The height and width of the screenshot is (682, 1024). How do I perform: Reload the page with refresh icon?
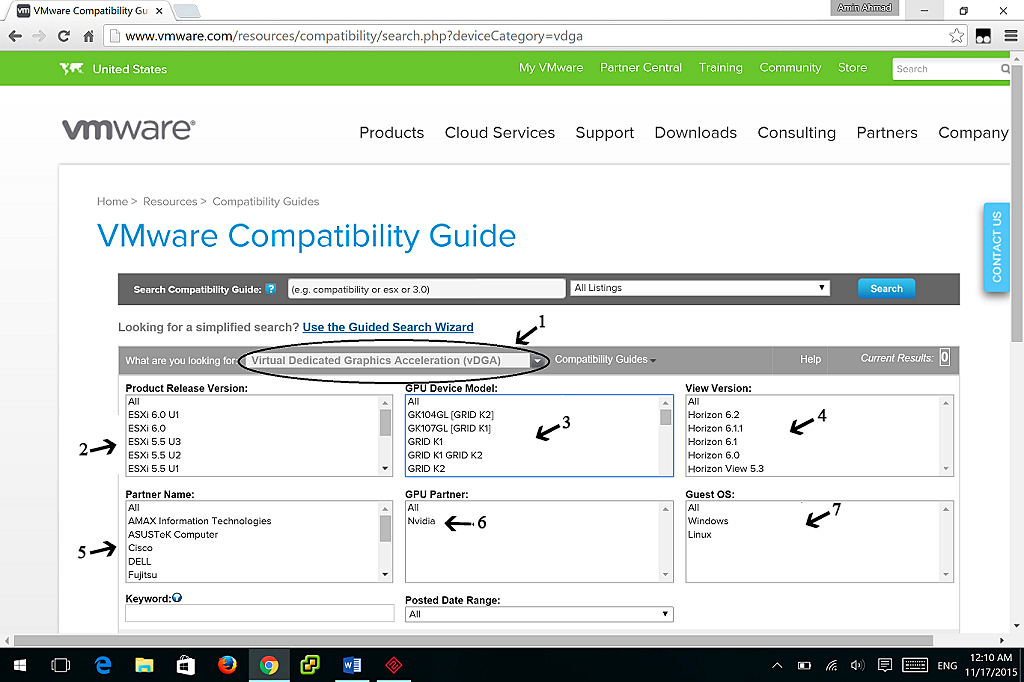63,36
